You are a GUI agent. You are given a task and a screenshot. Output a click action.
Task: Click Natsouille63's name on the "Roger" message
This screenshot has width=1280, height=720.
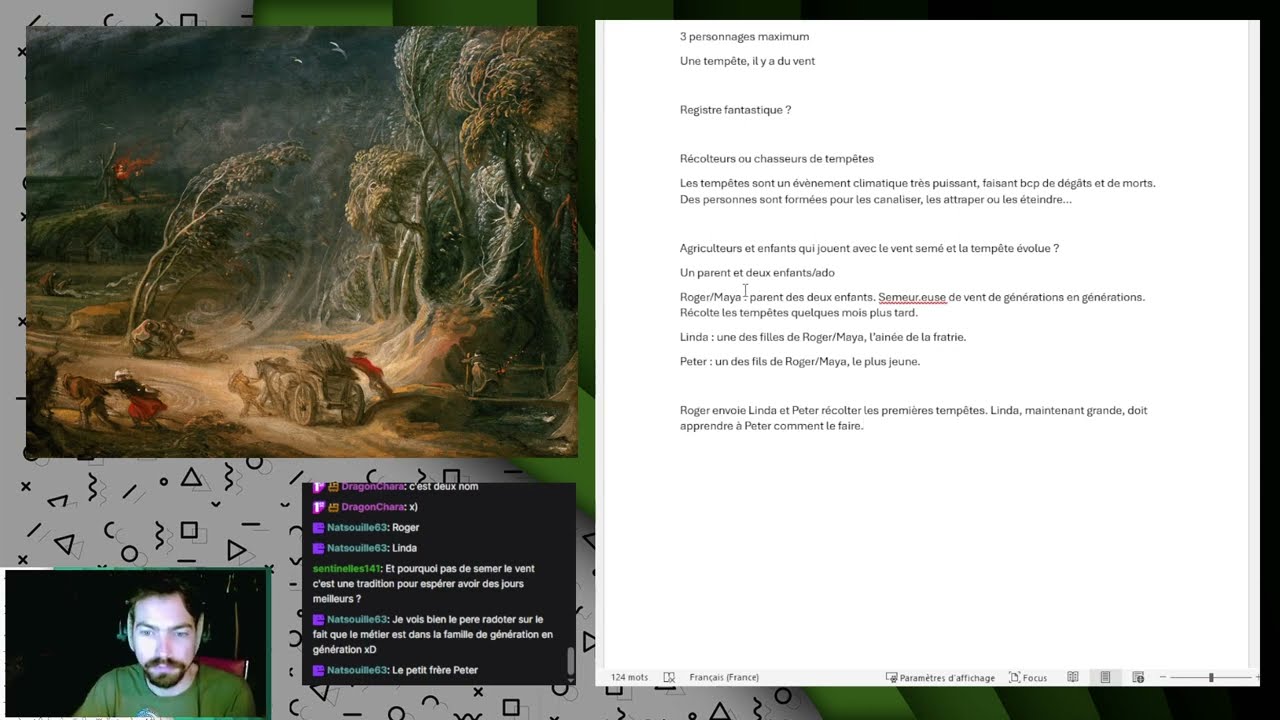pos(357,527)
